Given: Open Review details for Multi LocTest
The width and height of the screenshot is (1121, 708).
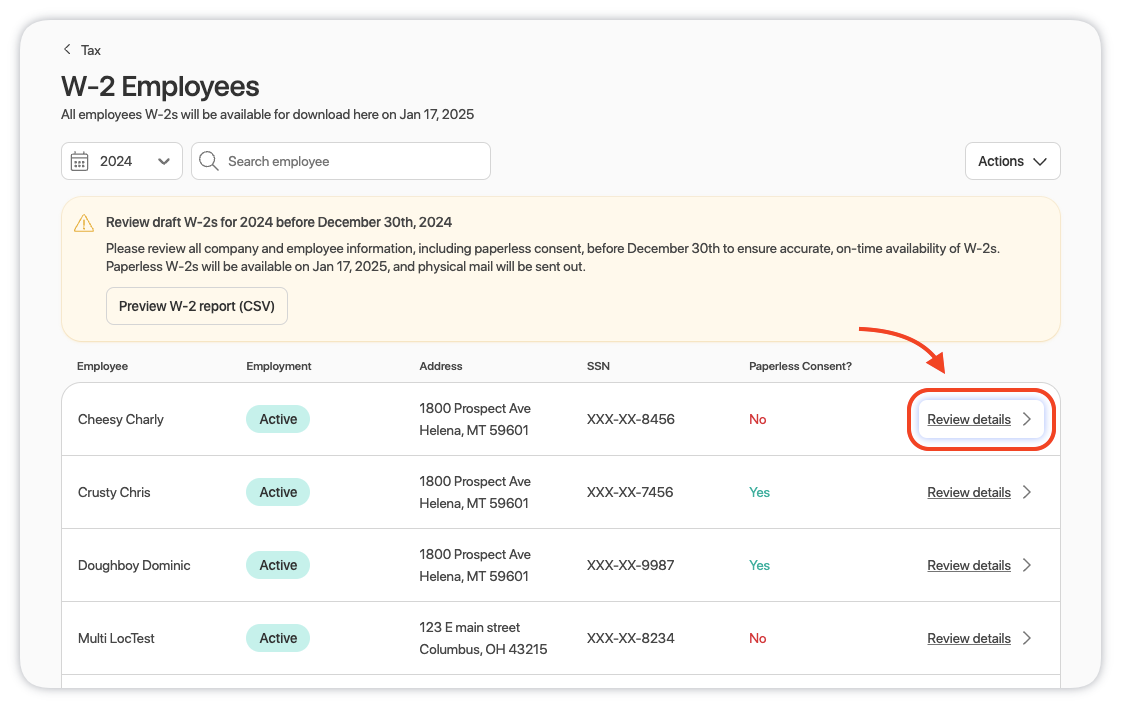Looking at the screenshot, I should click(968, 639).
